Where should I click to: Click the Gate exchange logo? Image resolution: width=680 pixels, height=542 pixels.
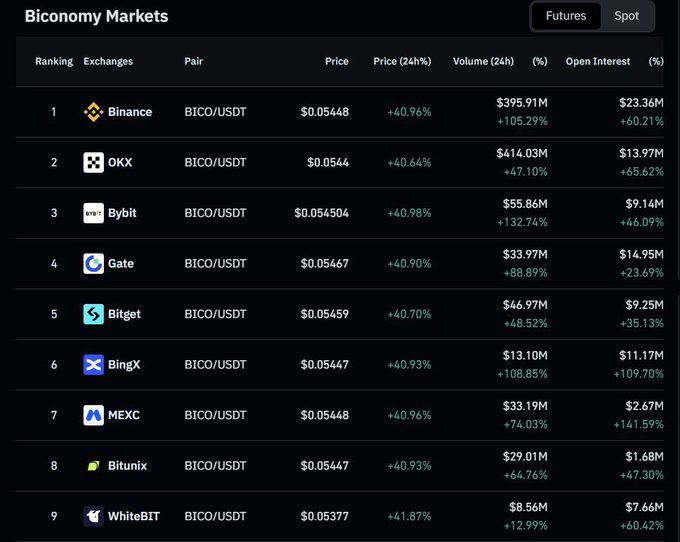(x=93, y=264)
